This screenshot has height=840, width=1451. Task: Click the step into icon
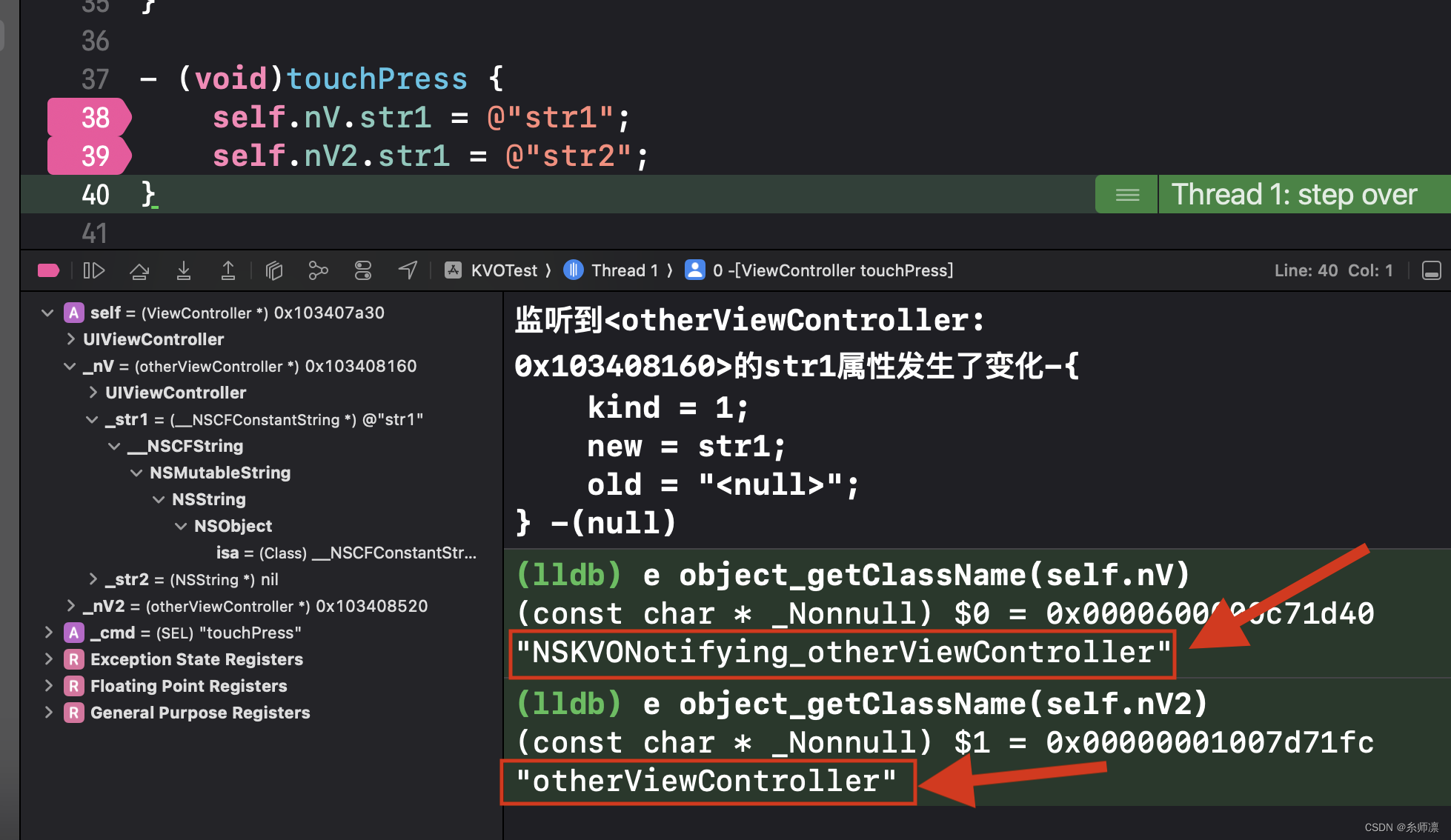tap(184, 270)
